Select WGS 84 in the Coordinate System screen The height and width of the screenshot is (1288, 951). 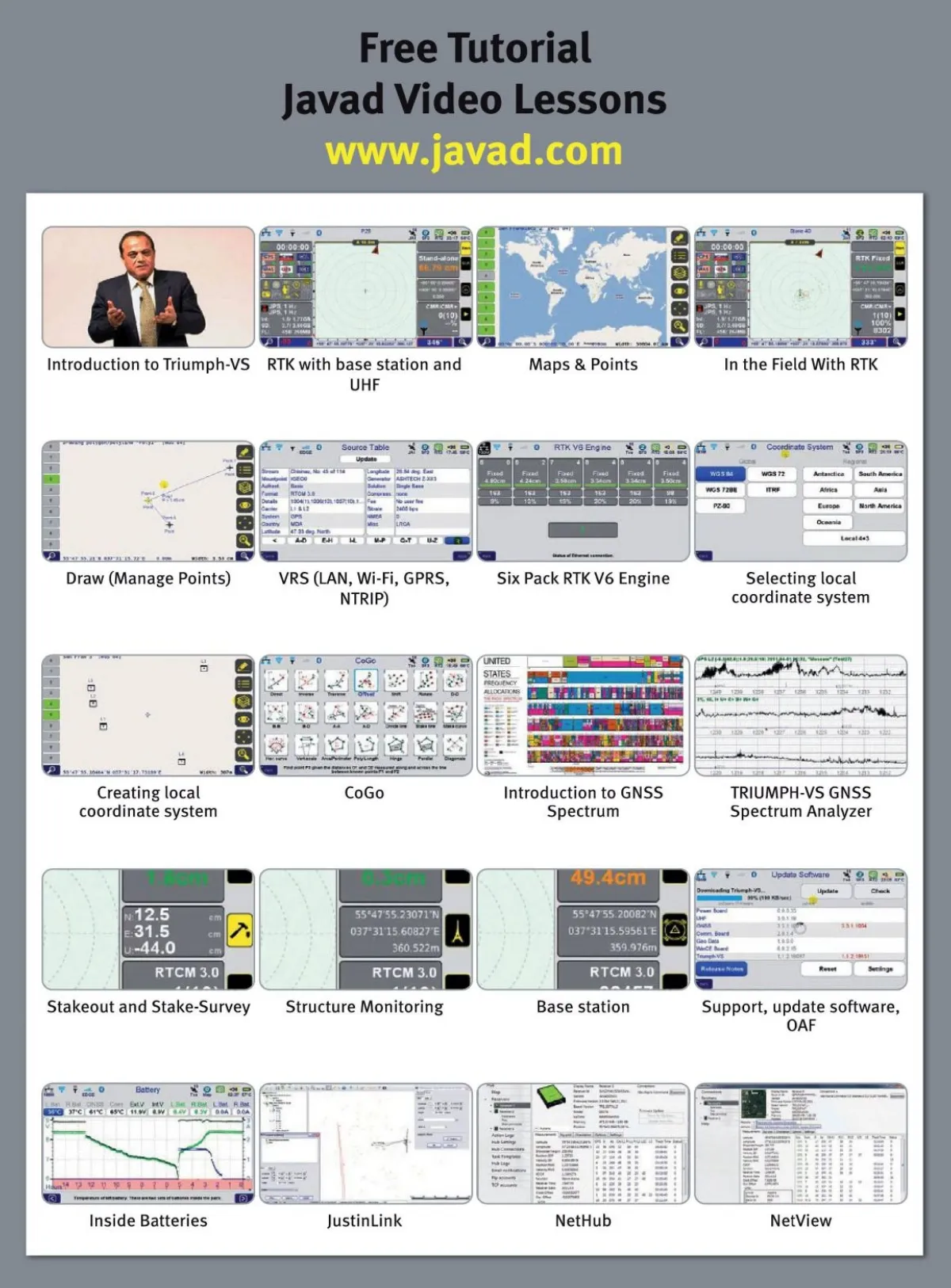720,474
